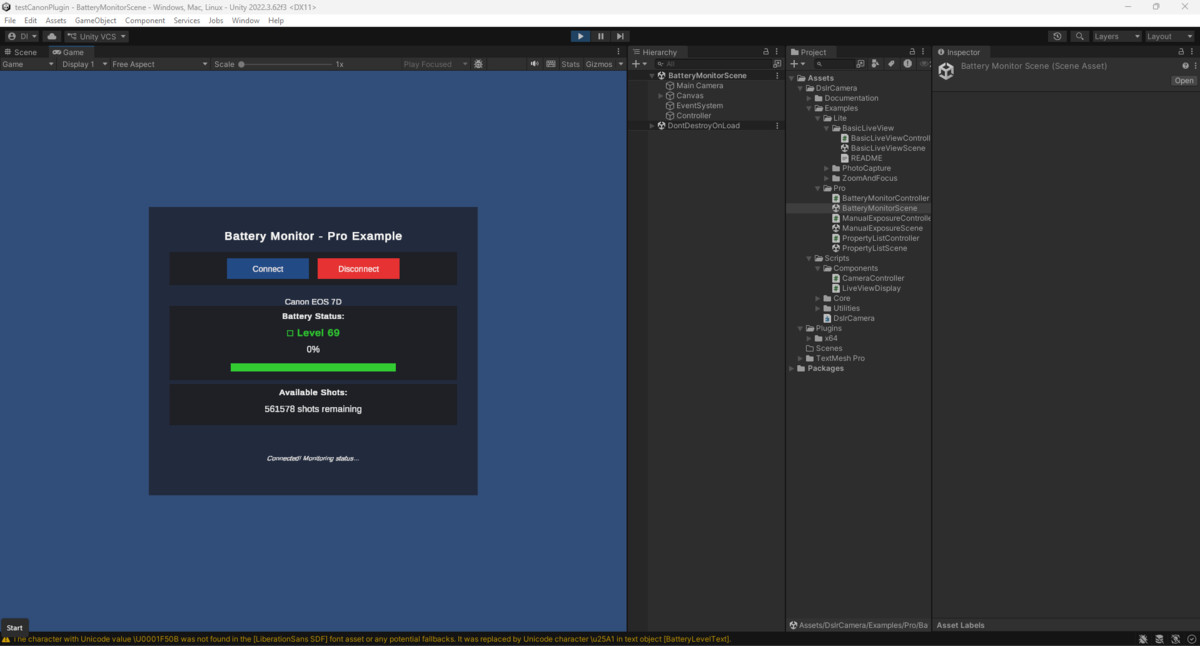Open the Component menu
Viewport: 1200px width, 646px height.
pyautogui.click(x=145, y=20)
